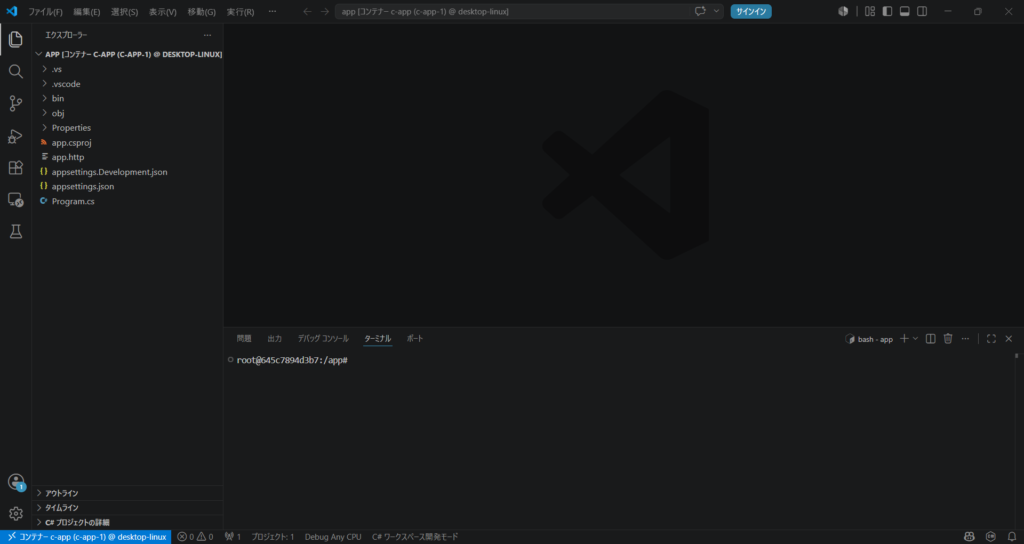
Task: Kill terminal using the trash icon
Action: [x=948, y=338]
